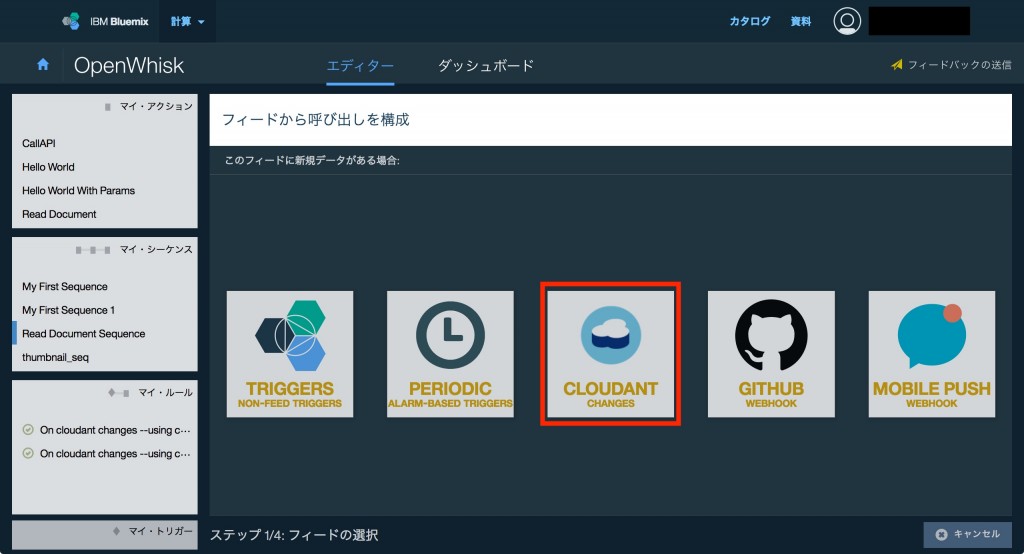Select Hello World With Params action
The width and height of the screenshot is (1024, 554).
coord(78,190)
